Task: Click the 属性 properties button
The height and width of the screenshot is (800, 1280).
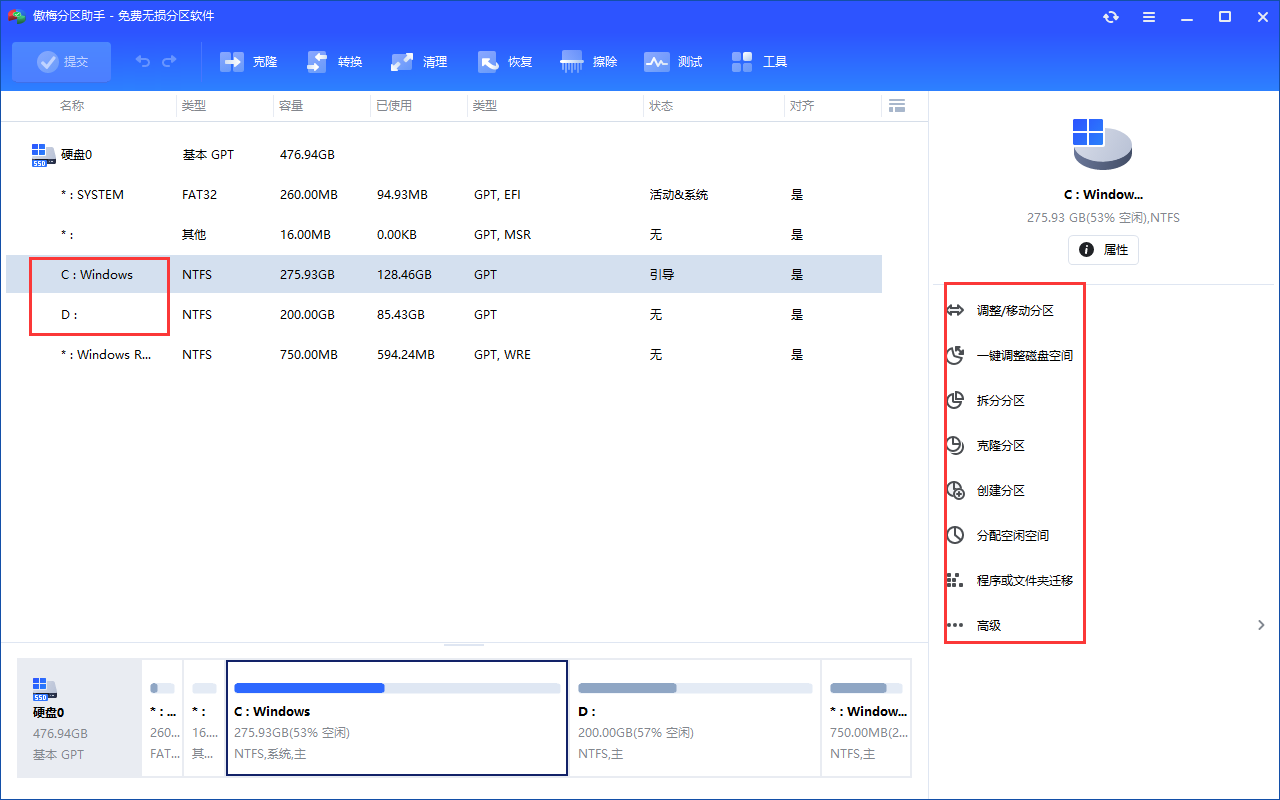Action: tap(1103, 250)
